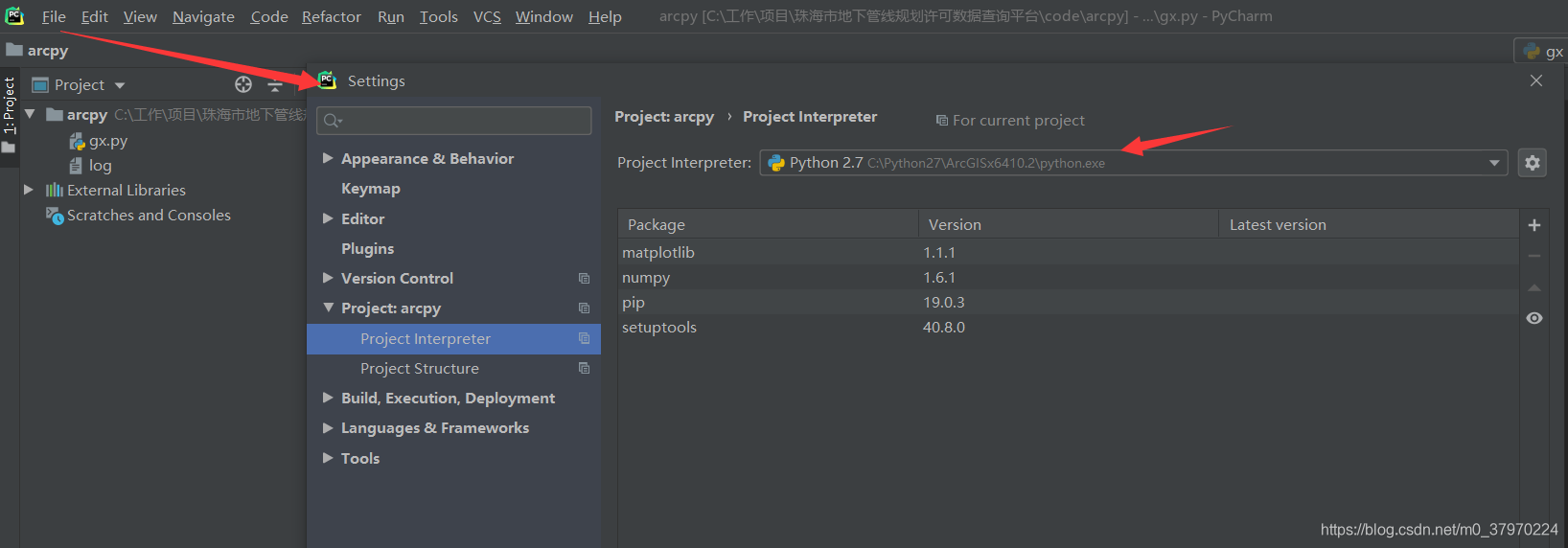This screenshot has height=548, width=1568.
Task: Toggle the show early releases eye icon
Action: coord(1533,318)
